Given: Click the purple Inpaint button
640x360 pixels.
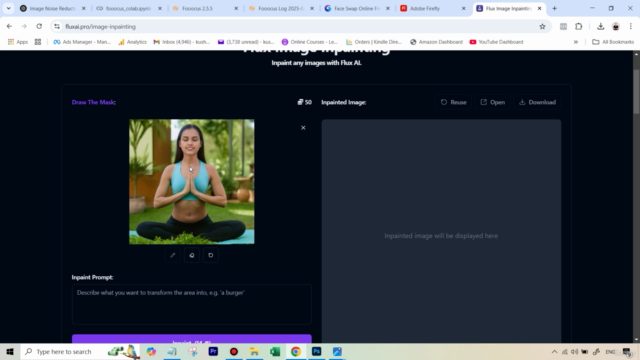Looking at the screenshot, I should pos(191,339).
